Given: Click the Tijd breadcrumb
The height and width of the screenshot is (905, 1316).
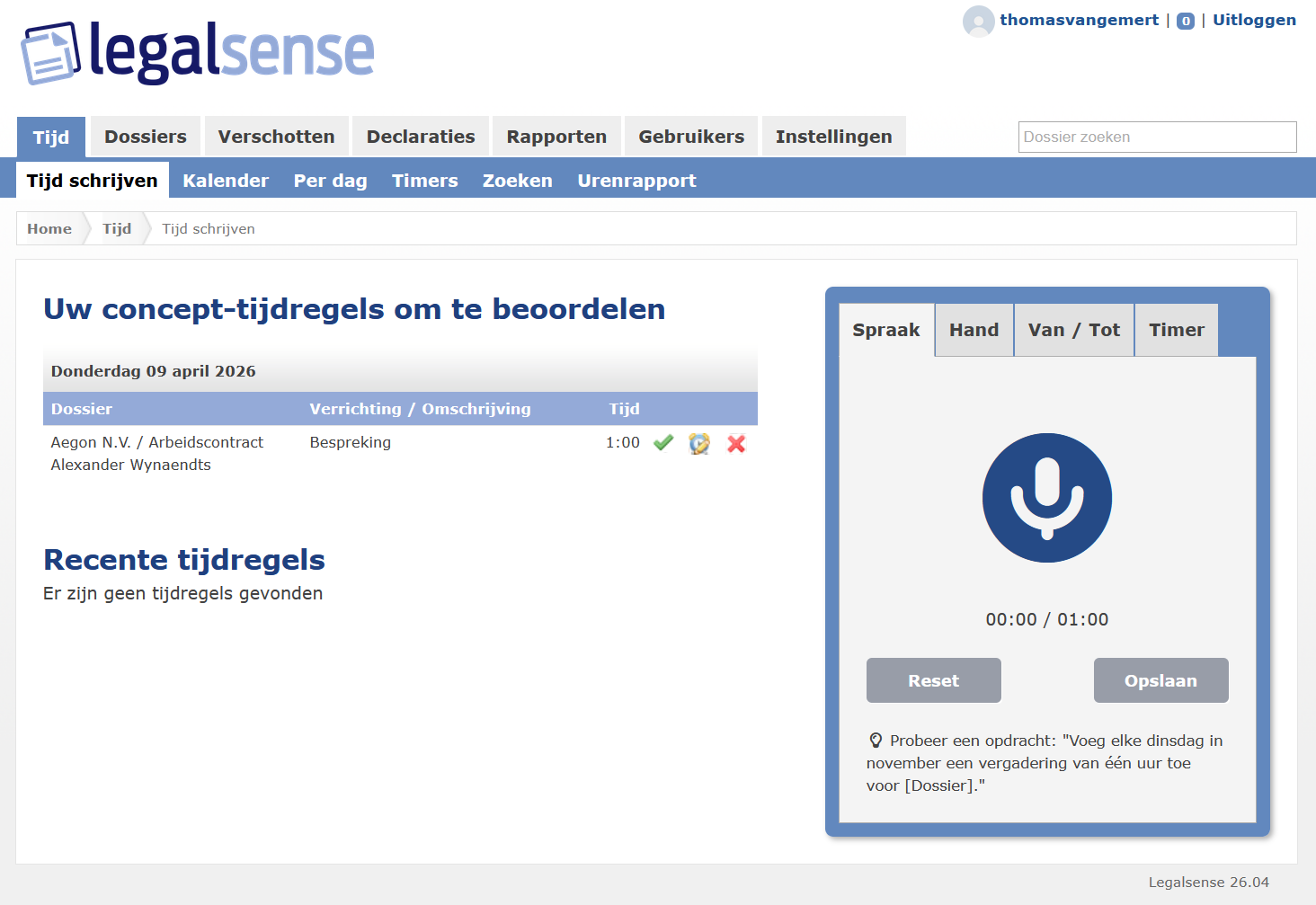Looking at the screenshot, I should point(117,228).
